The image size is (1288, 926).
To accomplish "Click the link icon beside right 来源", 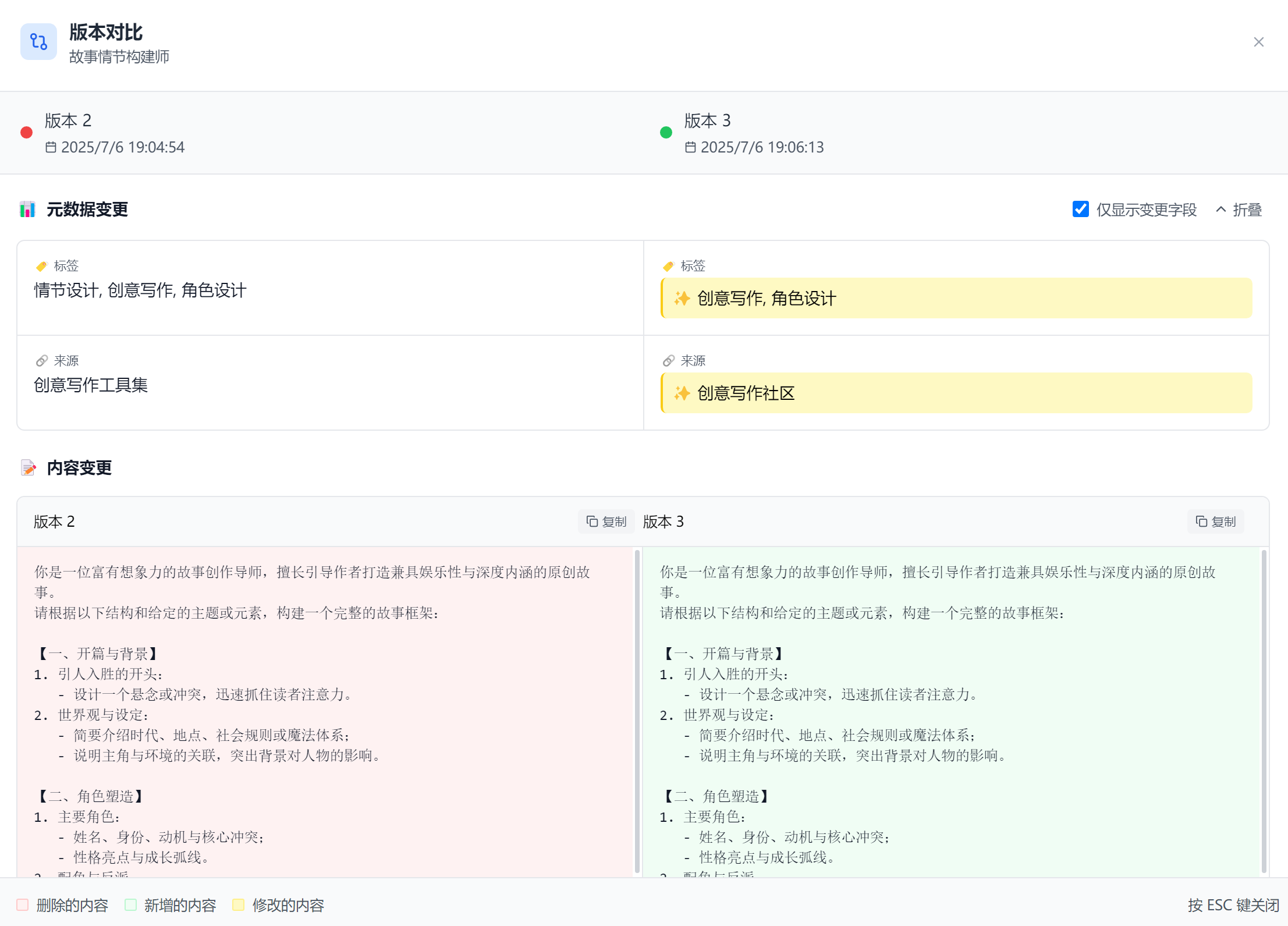I will point(668,361).
